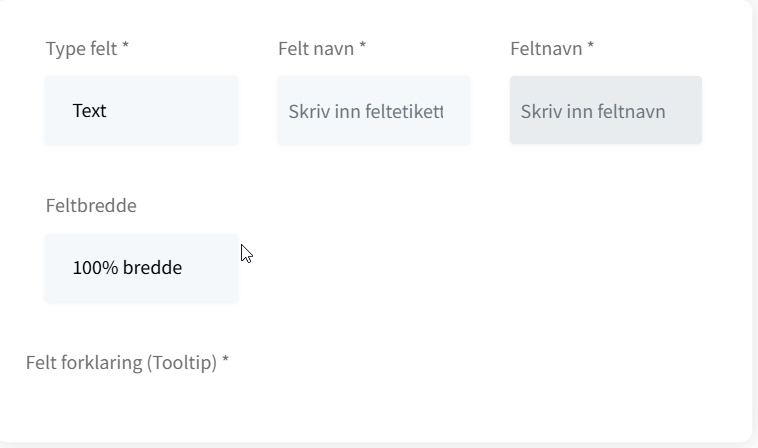Click the 'Felt navn *' label

[322, 49]
